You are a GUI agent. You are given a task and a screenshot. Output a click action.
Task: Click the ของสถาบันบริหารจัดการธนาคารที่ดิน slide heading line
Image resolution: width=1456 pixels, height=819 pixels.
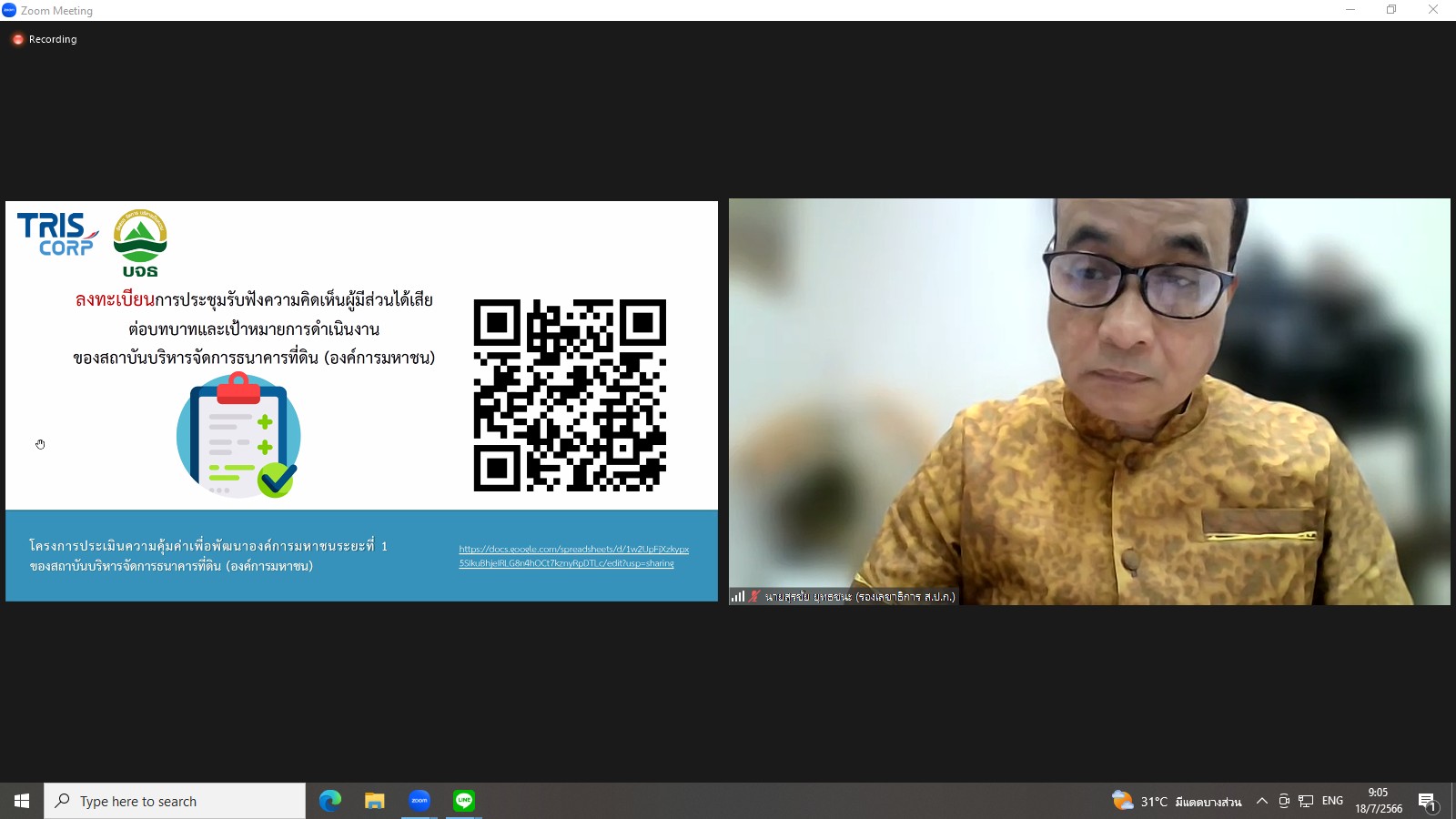(x=254, y=358)
